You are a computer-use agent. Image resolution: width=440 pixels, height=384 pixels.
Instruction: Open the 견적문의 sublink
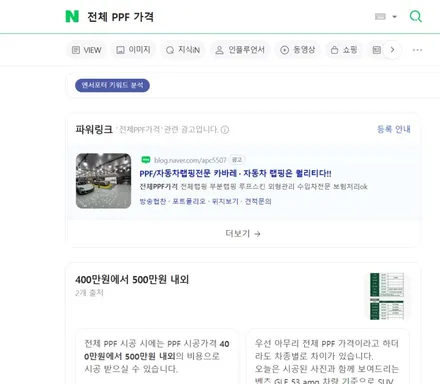258,201
